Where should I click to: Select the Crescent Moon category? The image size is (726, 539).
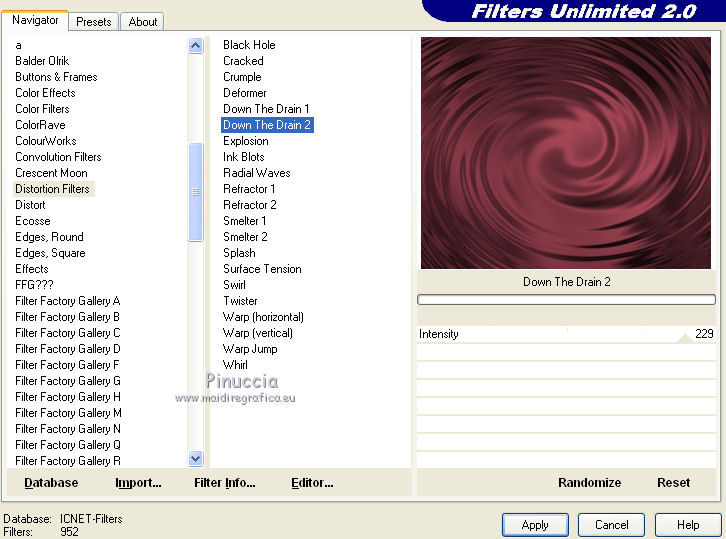click(51, 173)
